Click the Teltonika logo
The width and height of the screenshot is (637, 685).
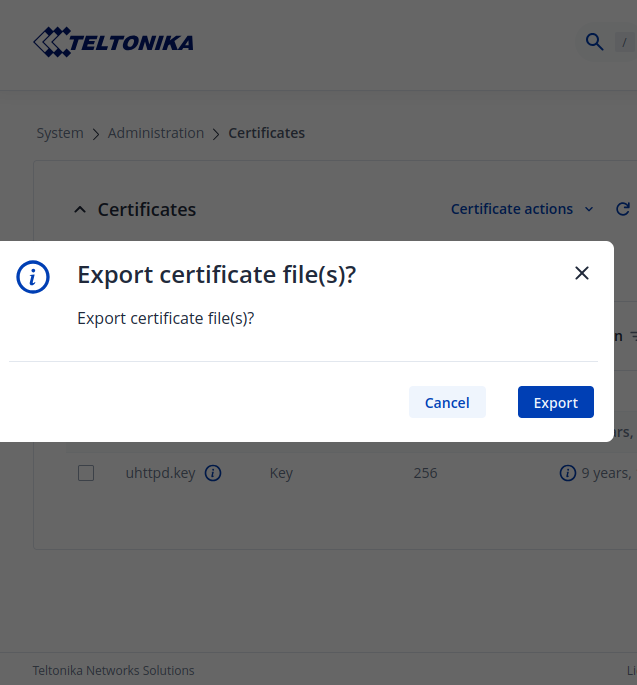pos(113,42)
